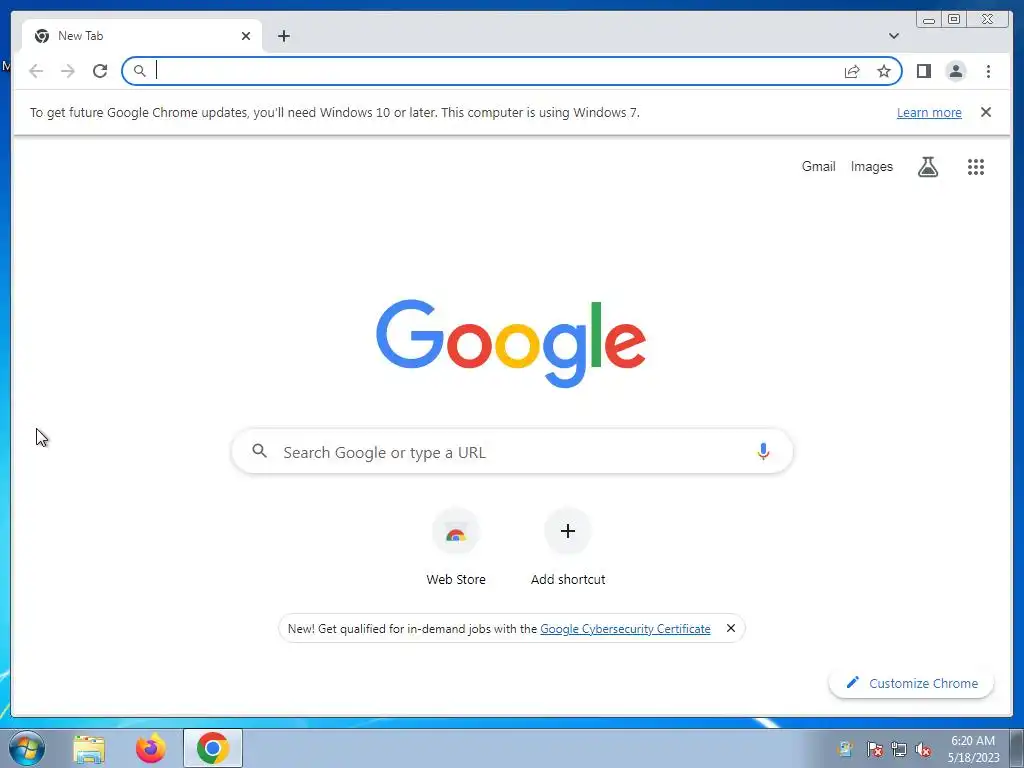Image resolution: width=1024 pixels, height=768 pixels.
Task: Start voice search with microphone
Action: (763, 451)
